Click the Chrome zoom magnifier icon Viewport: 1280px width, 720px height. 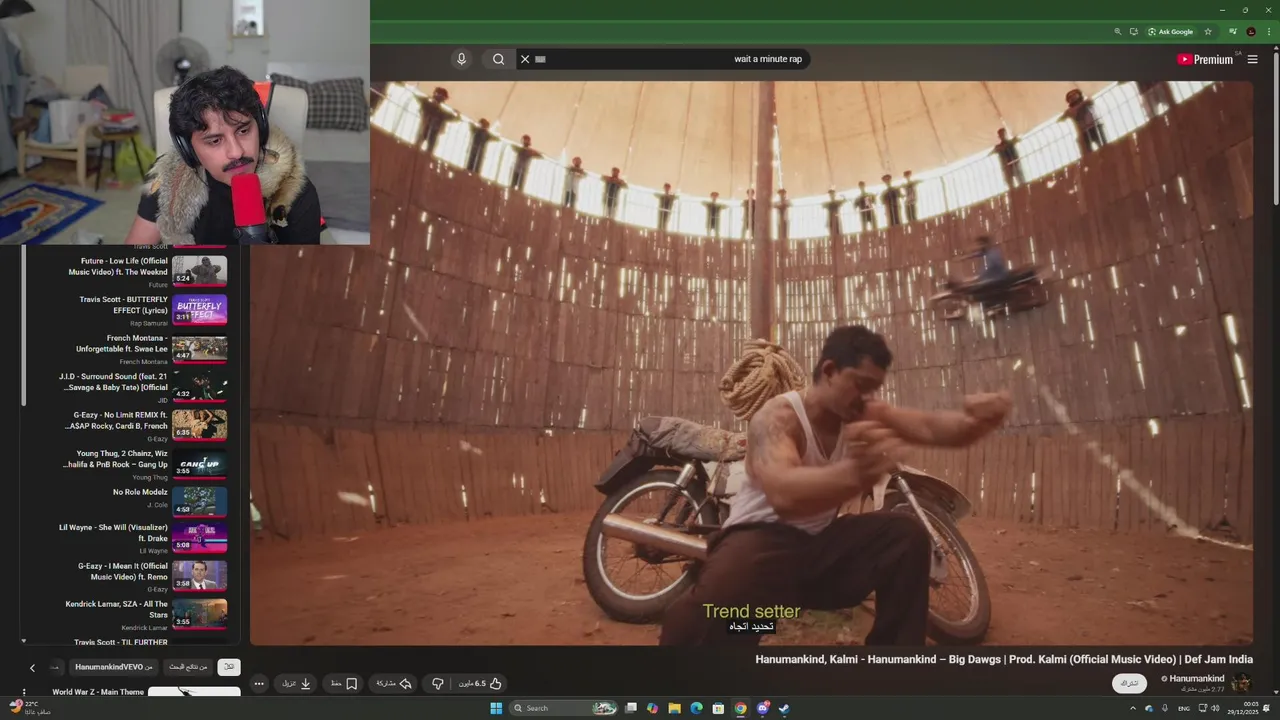click(x=1117, y=32)
